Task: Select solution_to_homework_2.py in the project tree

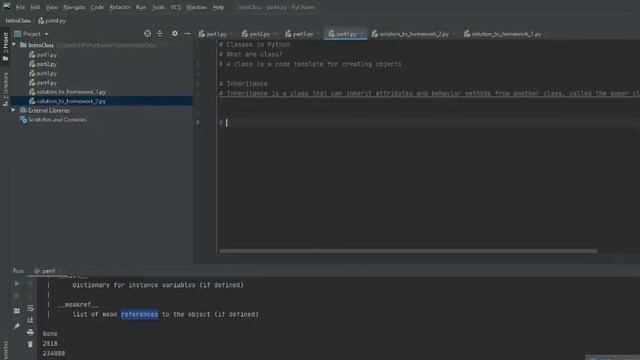Action: tap(67, 101)
